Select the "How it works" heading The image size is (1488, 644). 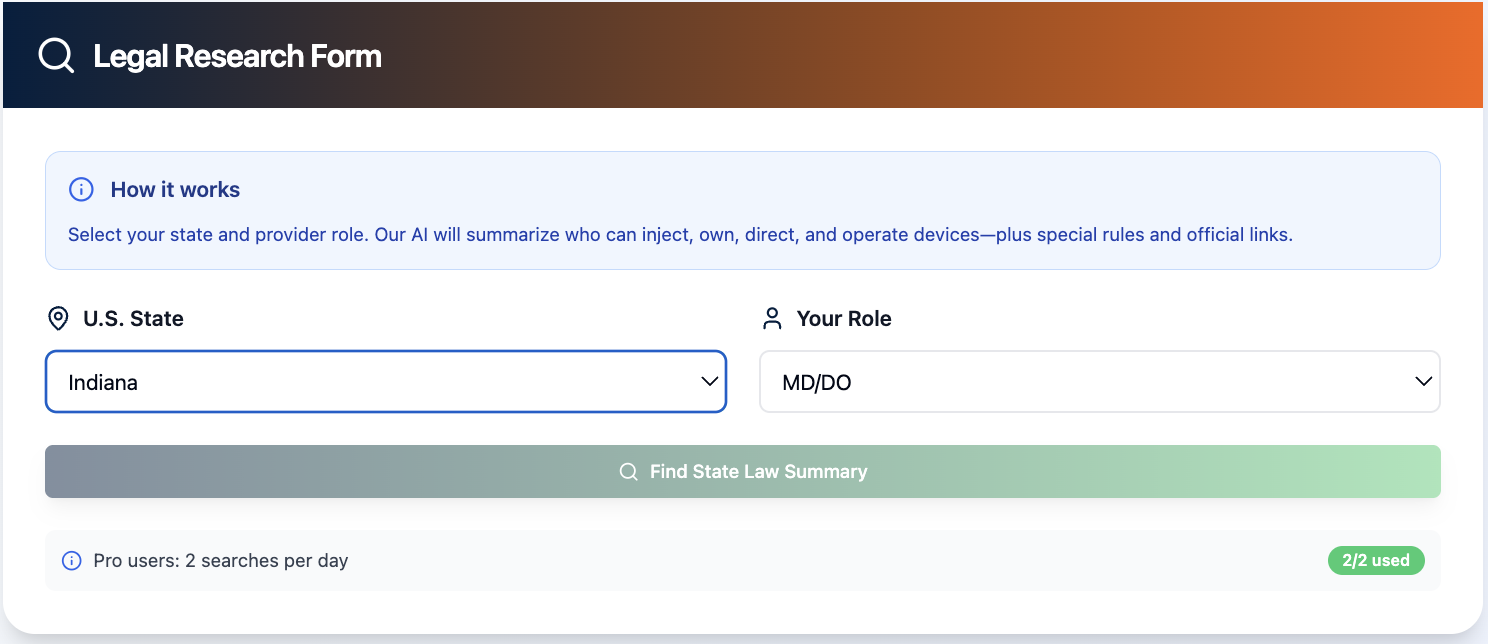[x=175, y=190]
